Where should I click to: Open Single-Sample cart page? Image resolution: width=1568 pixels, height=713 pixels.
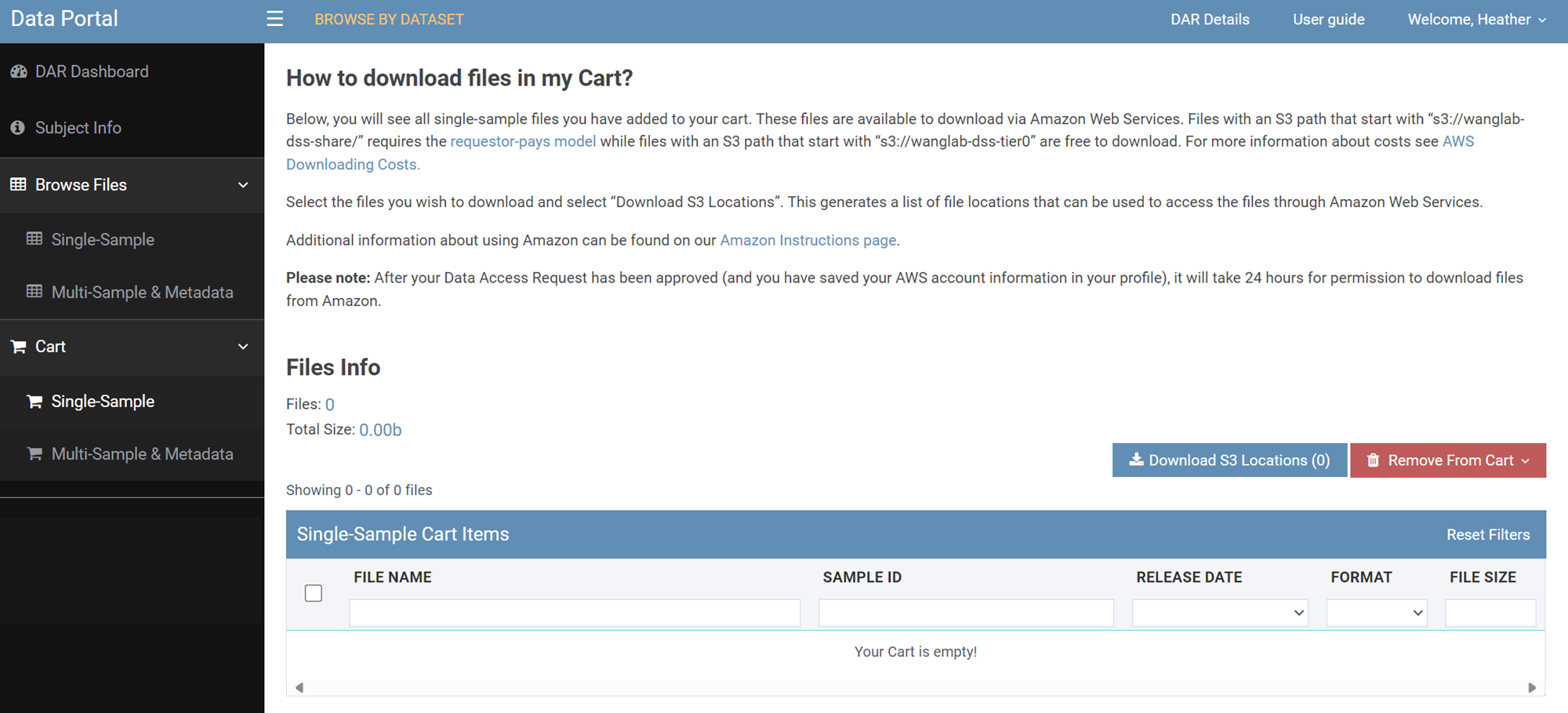(x=102, y=402)
